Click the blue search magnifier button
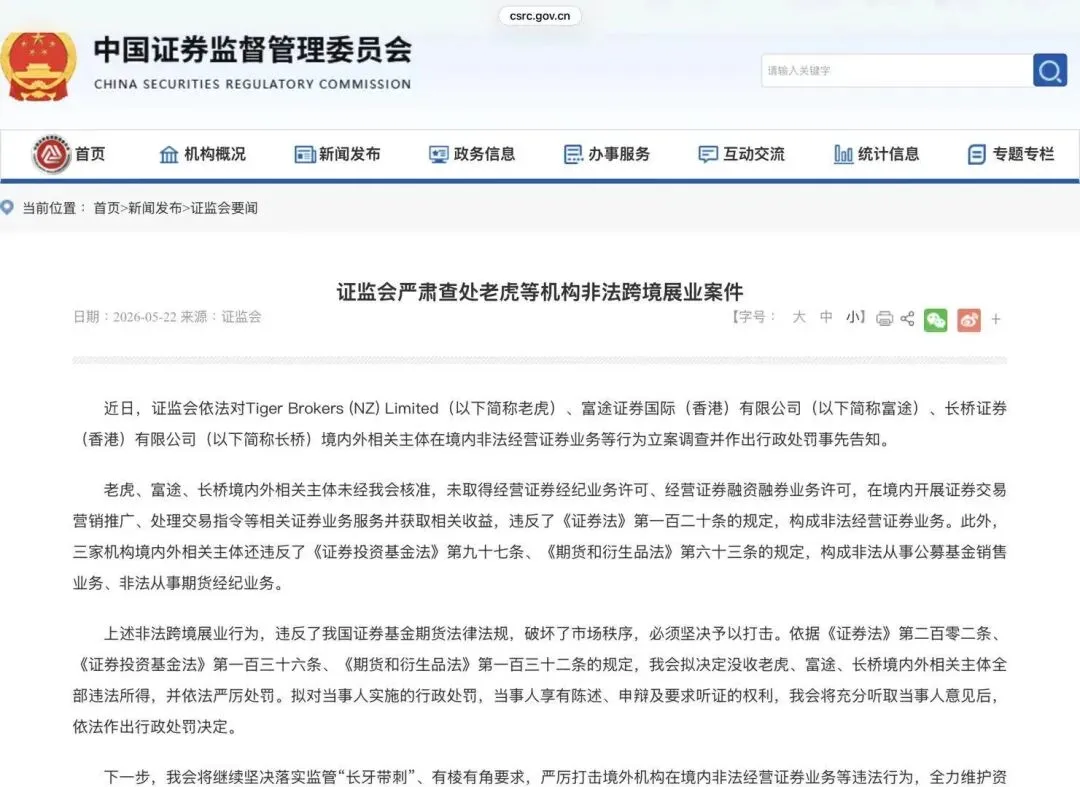The height and width of the screenshot is (787, 1080). tap(1050, 70)
